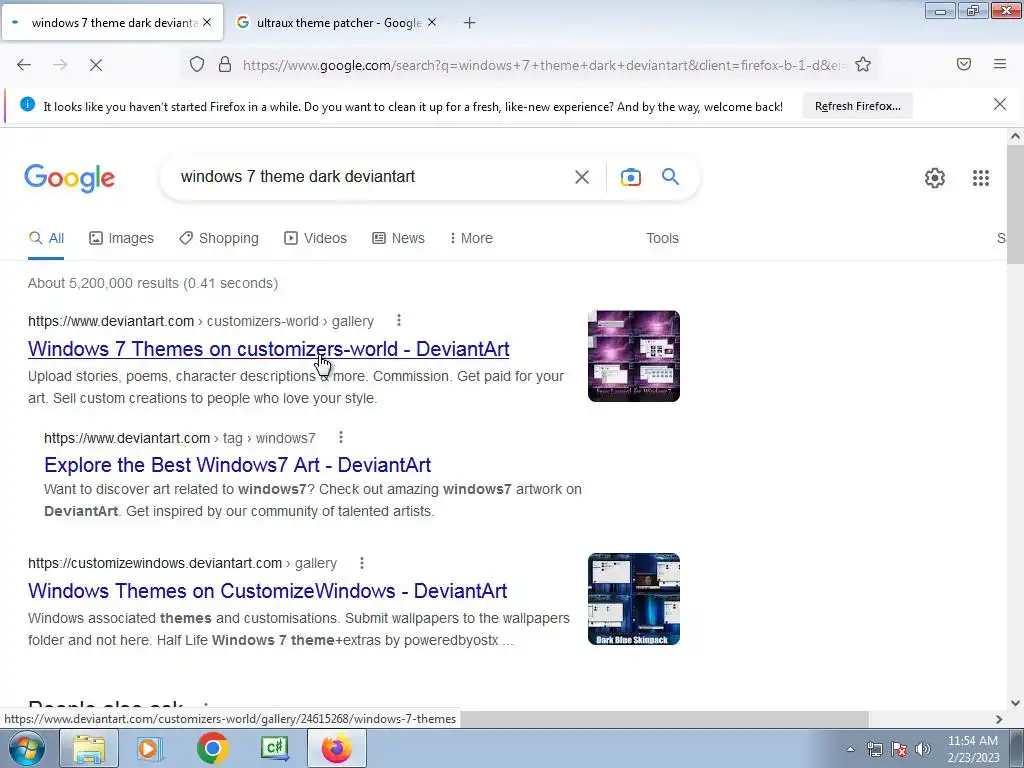Clear the Google search box text
Screen dimensions: 1024x768
582,177
